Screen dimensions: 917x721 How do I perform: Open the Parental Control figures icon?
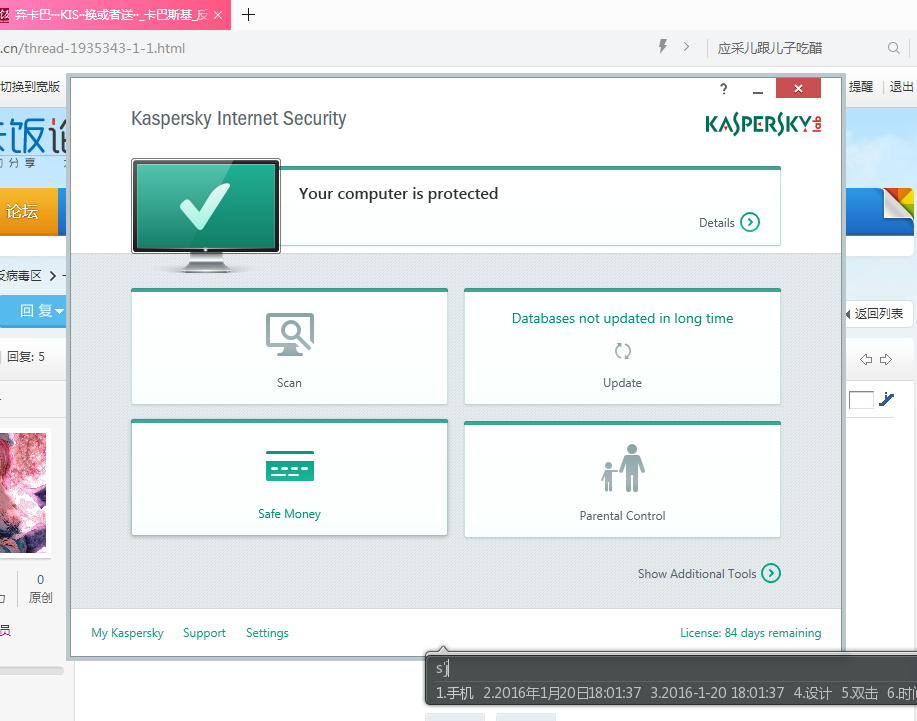623,468
